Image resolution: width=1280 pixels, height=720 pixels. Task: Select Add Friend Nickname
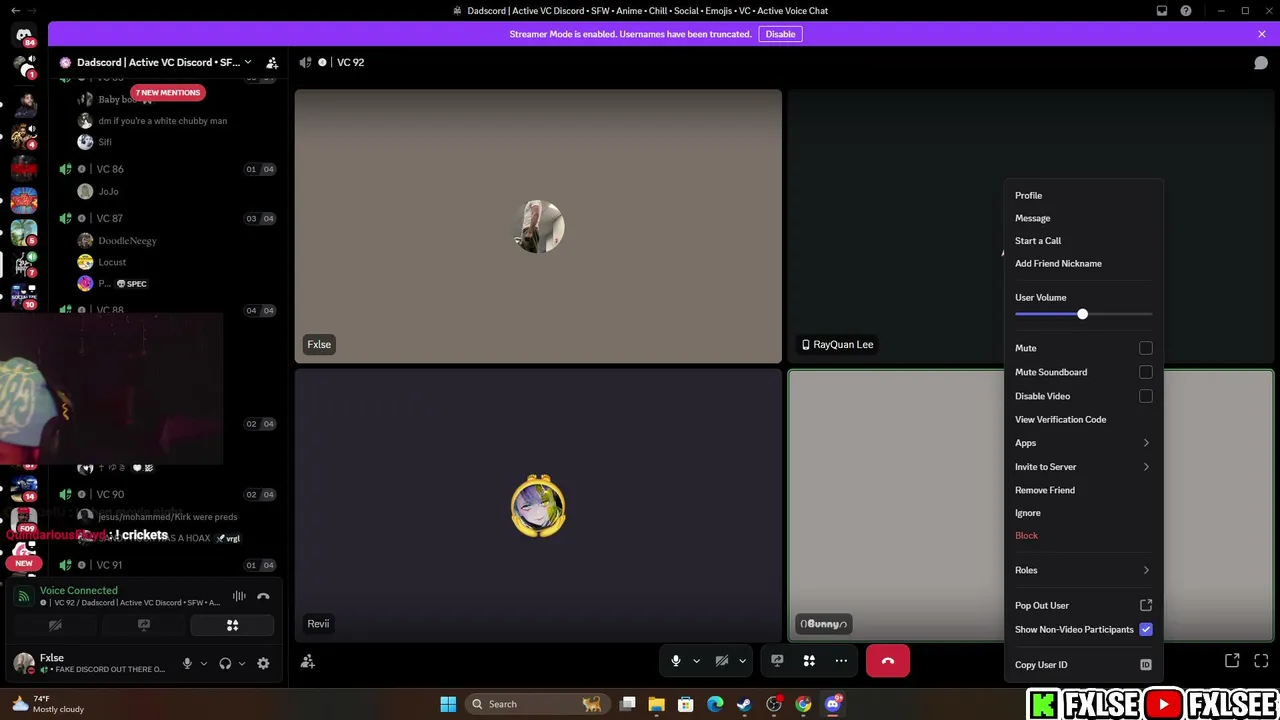pos(1083,264)
